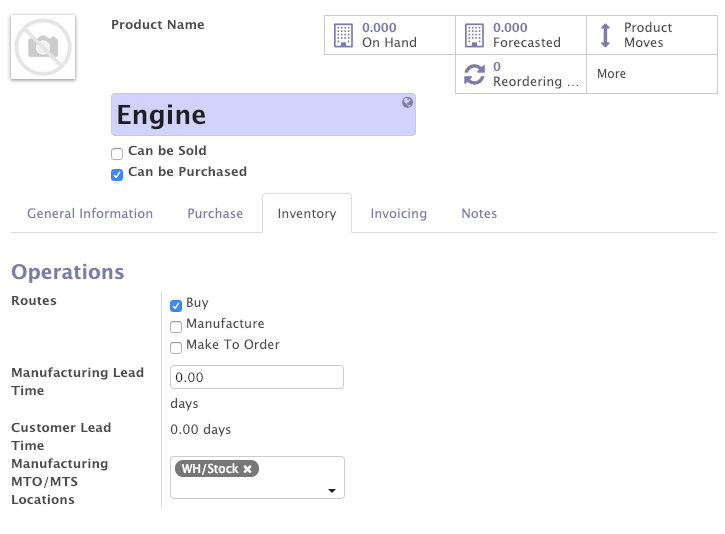Open the Product Moves text

pos(648,35)
